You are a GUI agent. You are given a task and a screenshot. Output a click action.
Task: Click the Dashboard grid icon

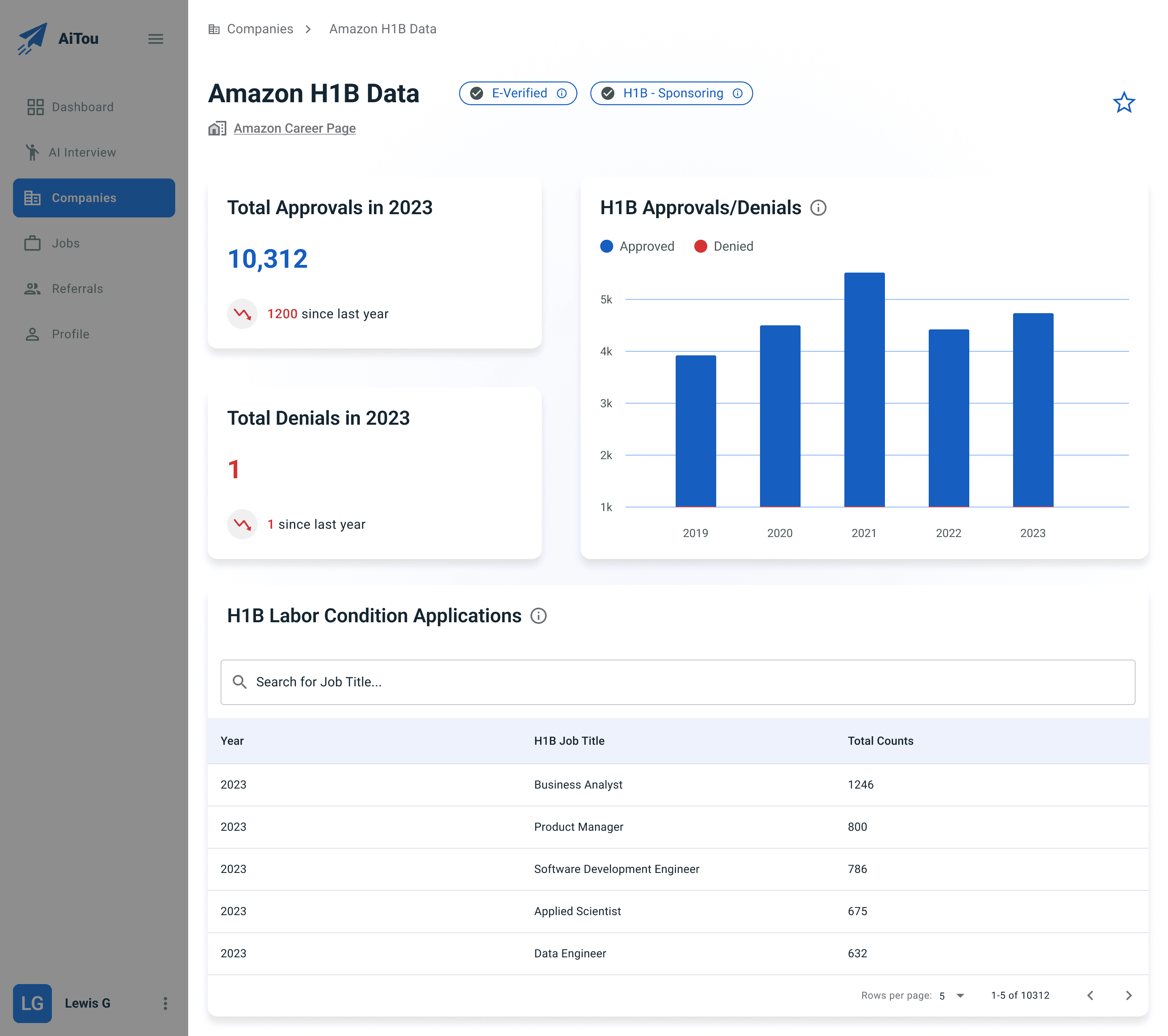pos(35,107)
